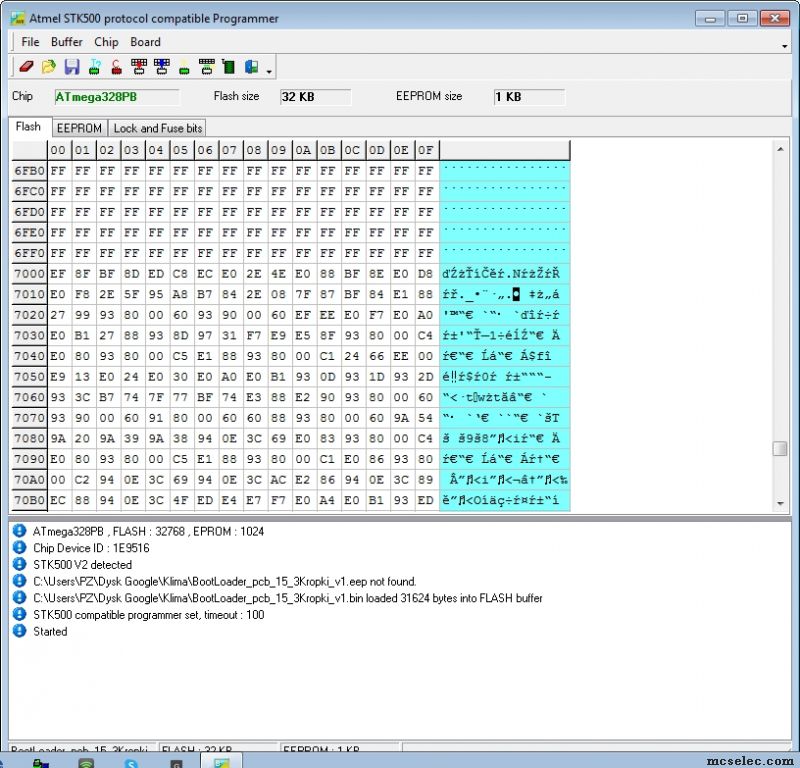The width and height of the screenshot is (800, 768).
Task: Click the 08 column header in hex grid
Action: [254, 150]
